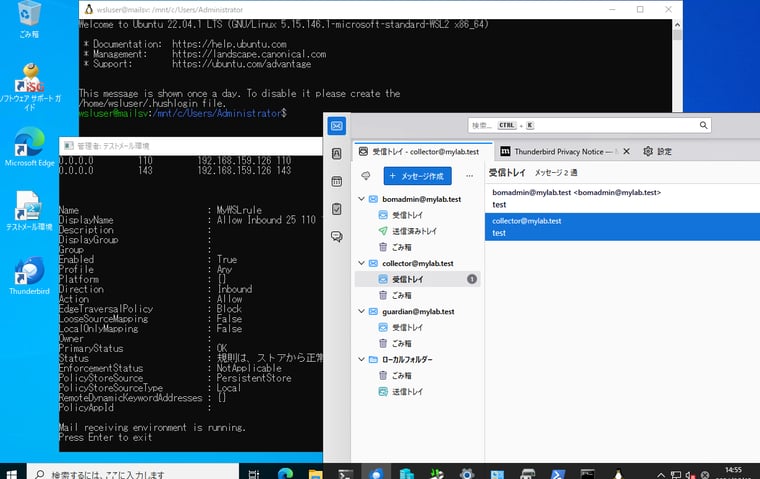Screen dimensions: 760x479
Task: Open 送信済みトレイ under bomadmin@mylab.test
Action: (417, 231)
